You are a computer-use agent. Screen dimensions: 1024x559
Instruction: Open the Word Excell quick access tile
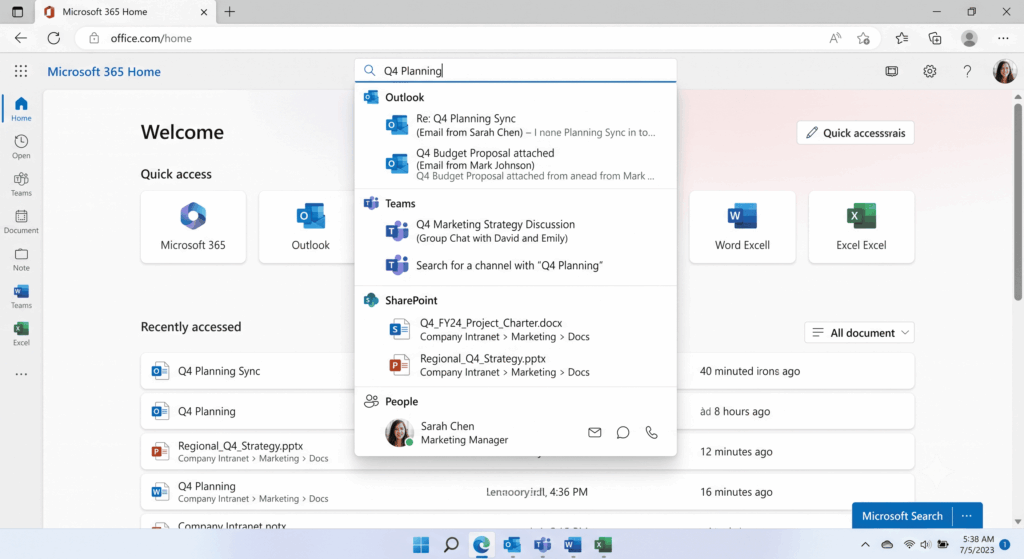coord(742,227)
